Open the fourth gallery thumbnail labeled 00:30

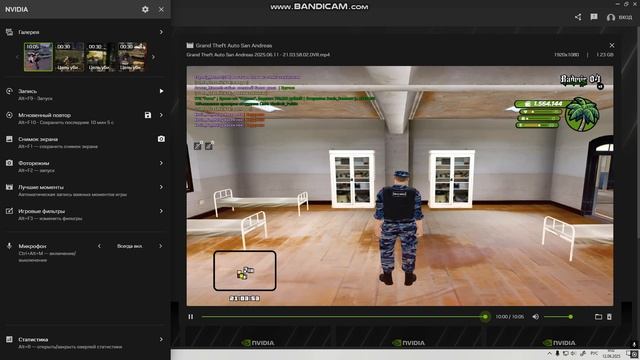coord(132,57)
